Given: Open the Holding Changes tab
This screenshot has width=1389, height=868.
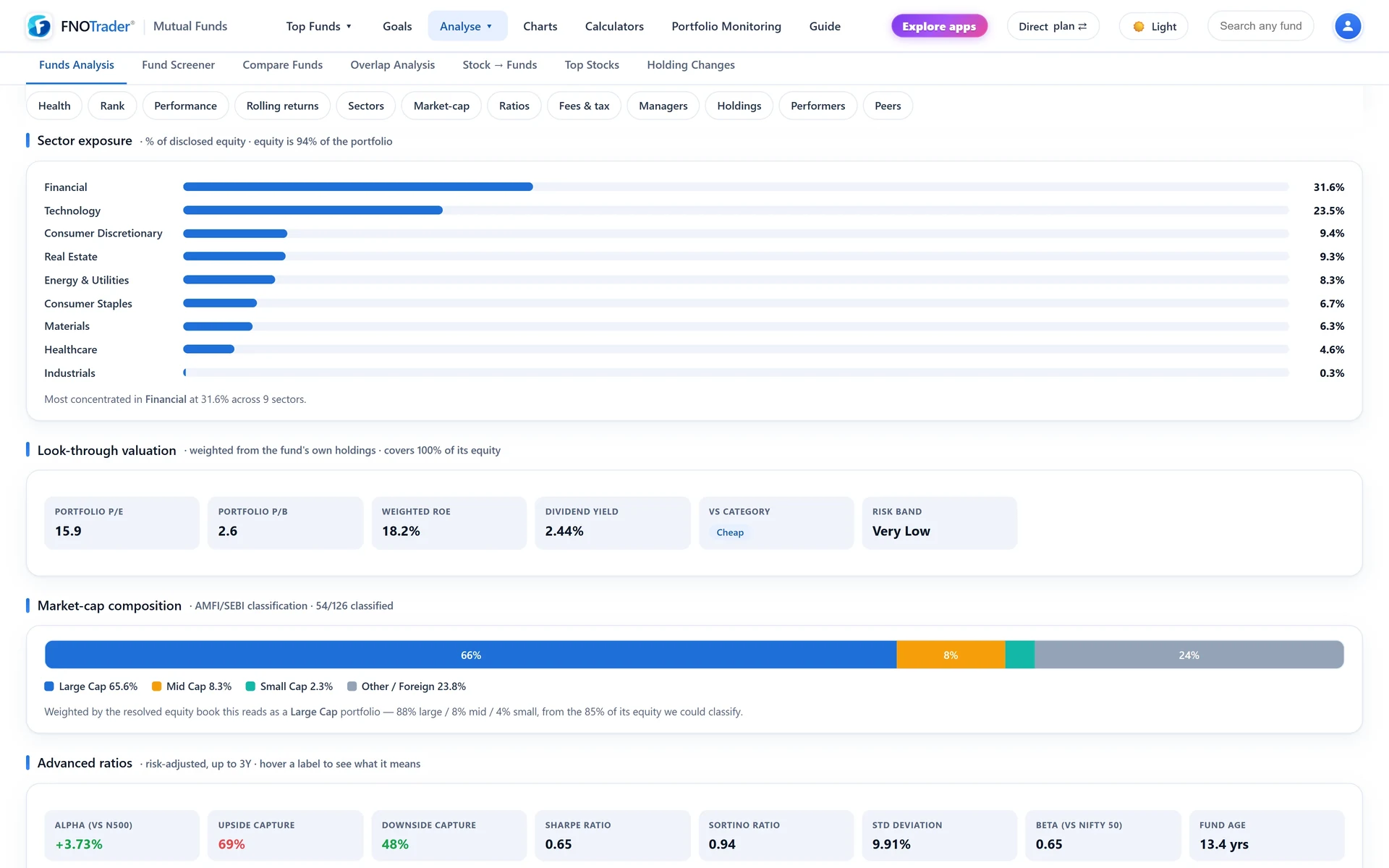Looking at the screenshot, I should tap(691, 65).
